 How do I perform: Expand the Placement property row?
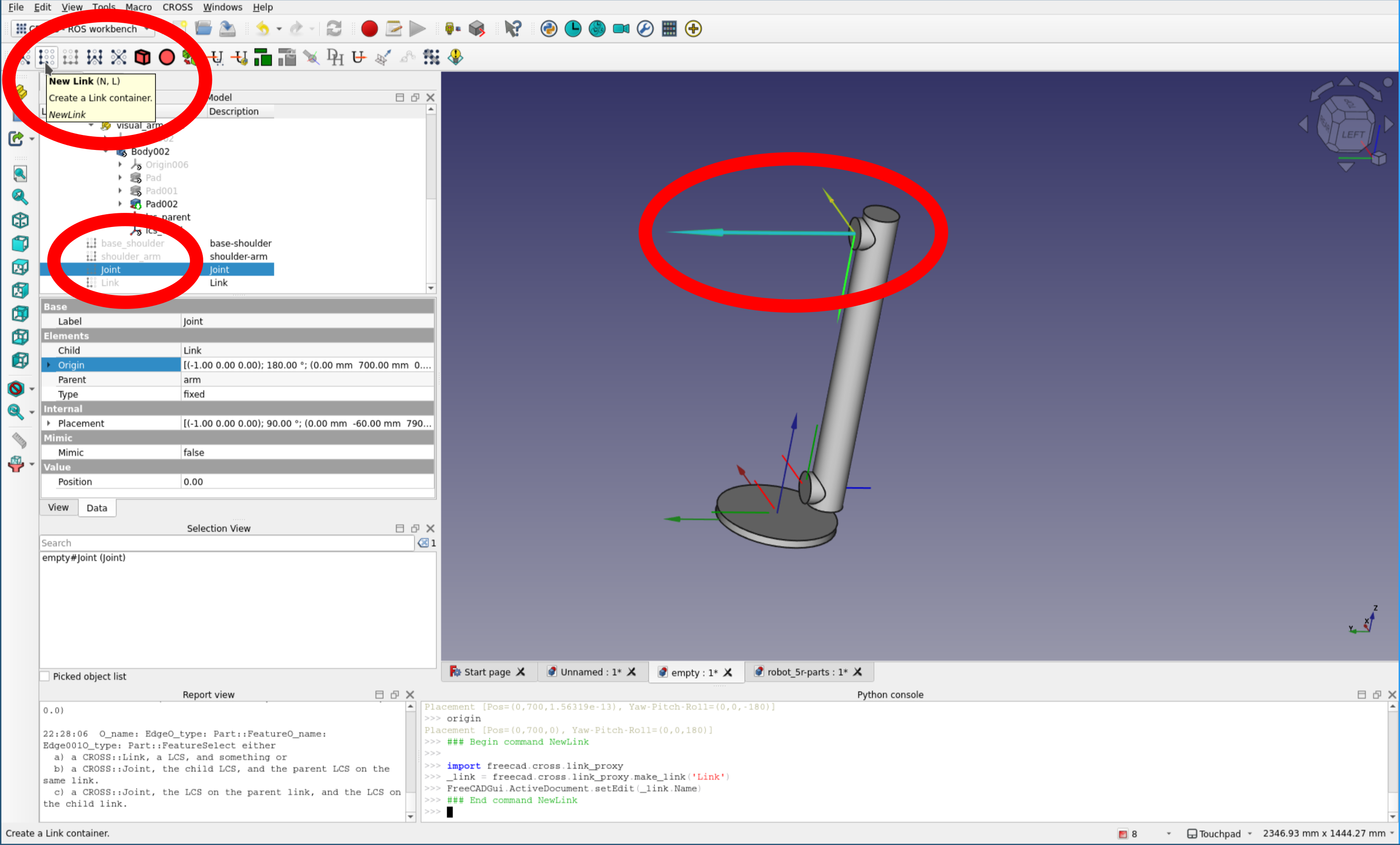point(49,423)
